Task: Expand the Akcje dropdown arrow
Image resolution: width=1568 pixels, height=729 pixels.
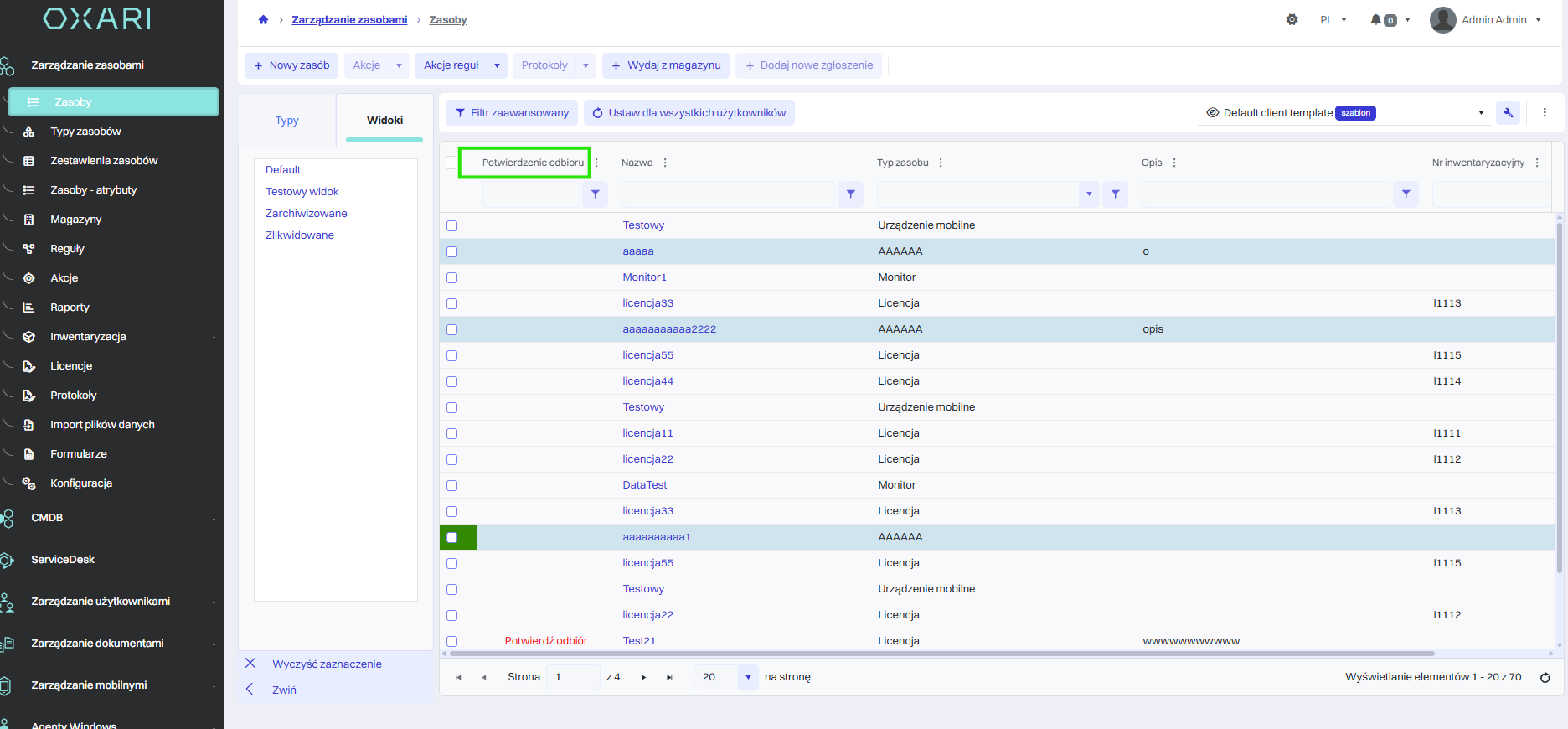Action: [399, 65]
